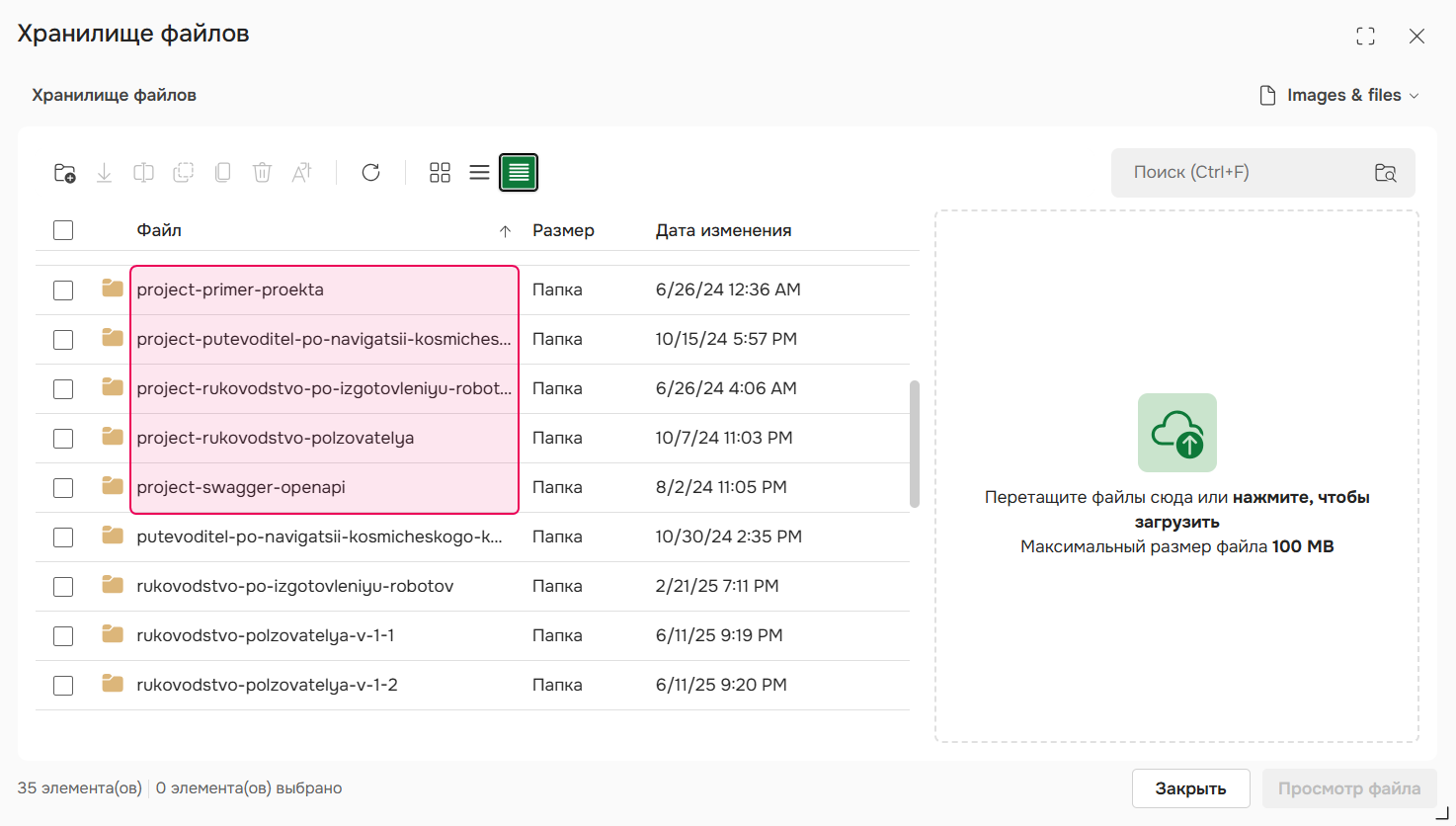
Task: Open the Images & files dropdown
Action: 1340,96
